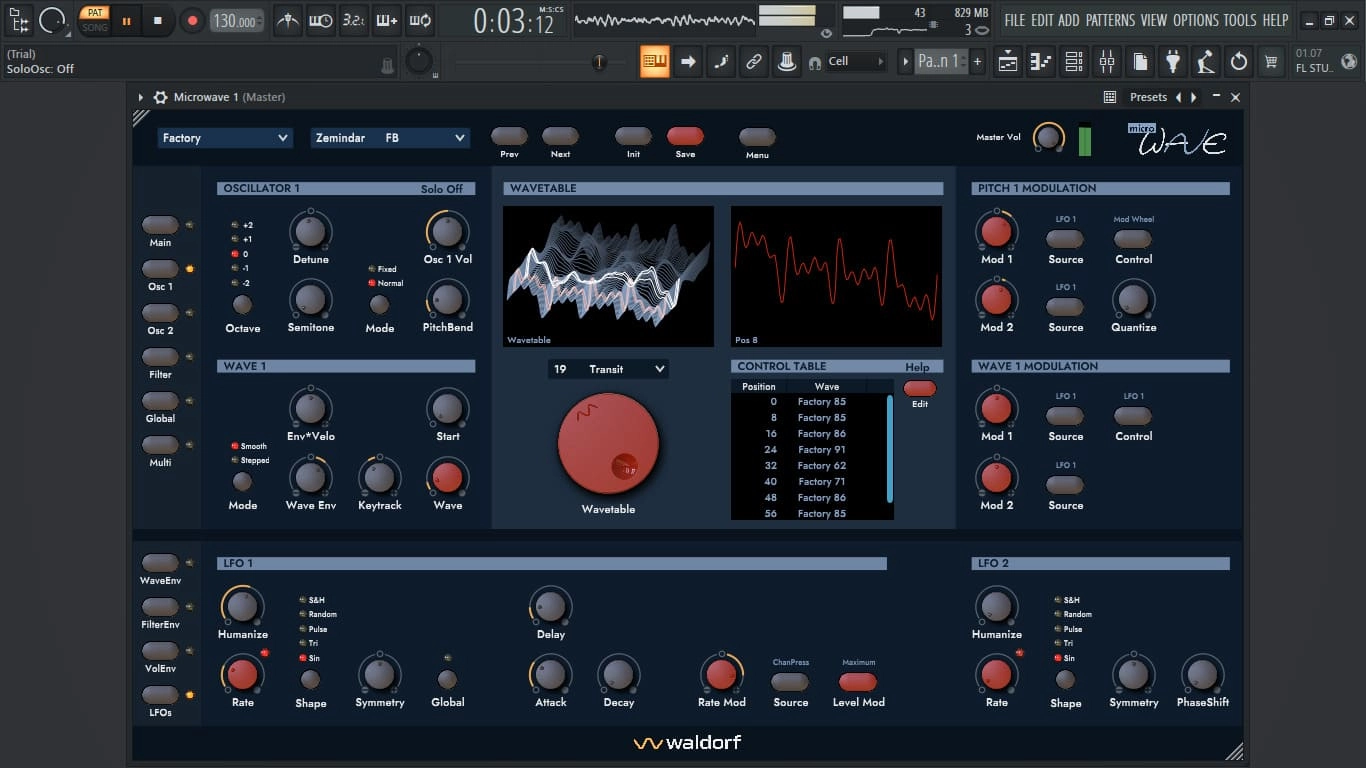Viewport: 1366px width, 768px height.
Task: Toggle typing keyboard to piano icon
Action: pyautogui.click(x=655, y=62)
